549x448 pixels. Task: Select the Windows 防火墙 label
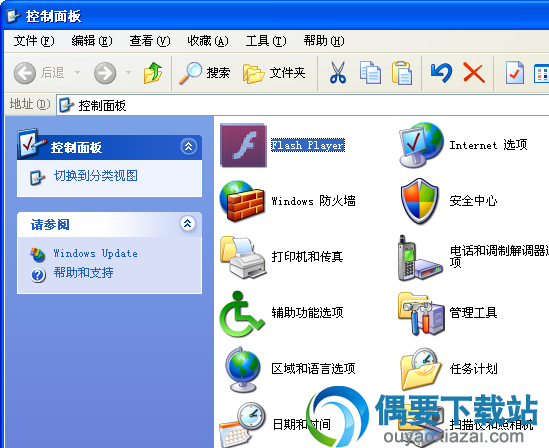(313, 201)
